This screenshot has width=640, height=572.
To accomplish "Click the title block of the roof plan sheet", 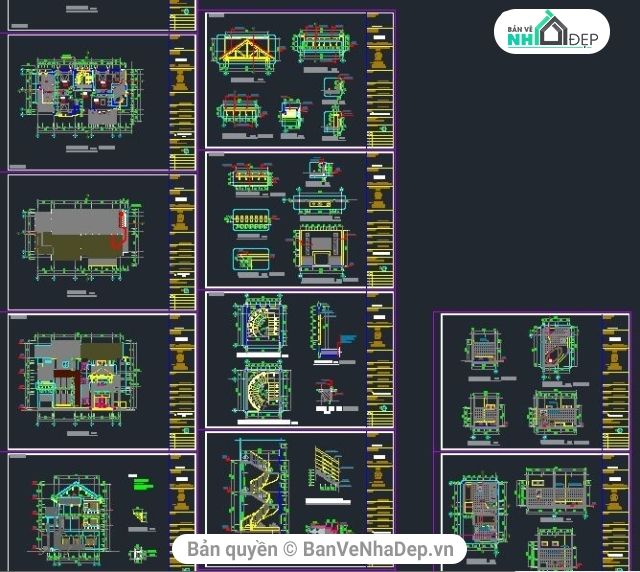I will [x=181, y=240].
